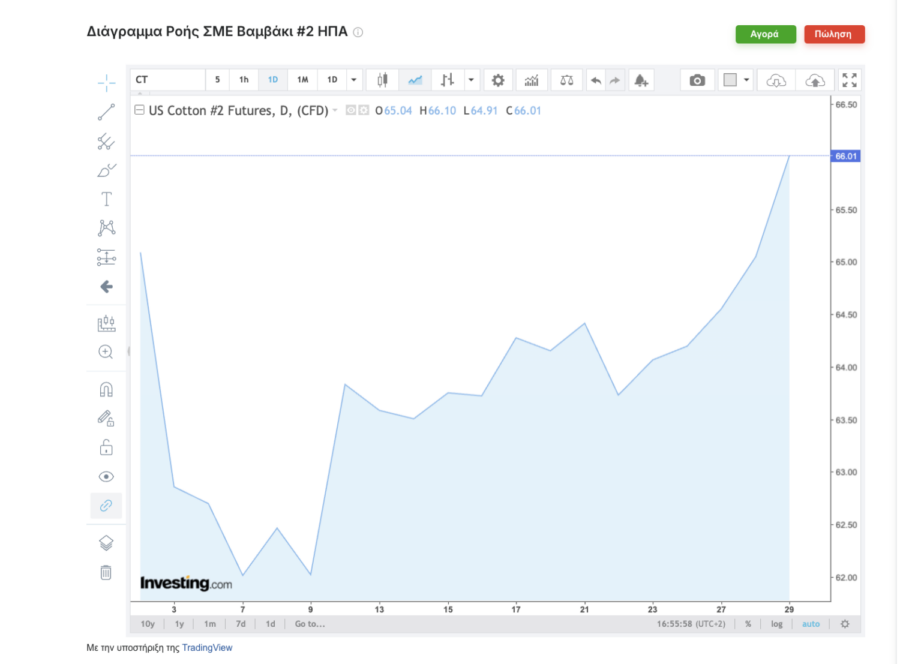Screen dimensions: 900x664
Task: Collapse the US Cotton #2 Futures legend
Action: click(139, 111)
